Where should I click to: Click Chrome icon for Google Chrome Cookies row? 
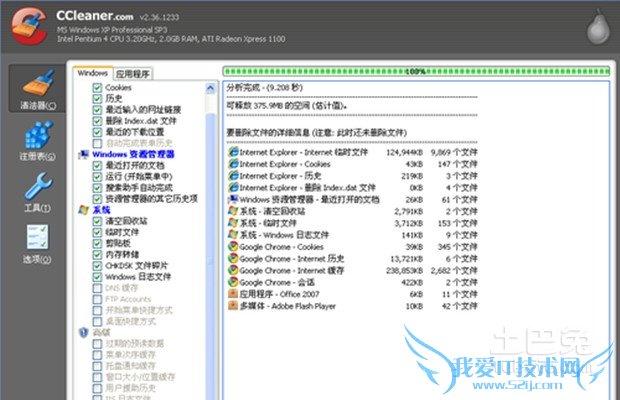(x=233, y=247)
